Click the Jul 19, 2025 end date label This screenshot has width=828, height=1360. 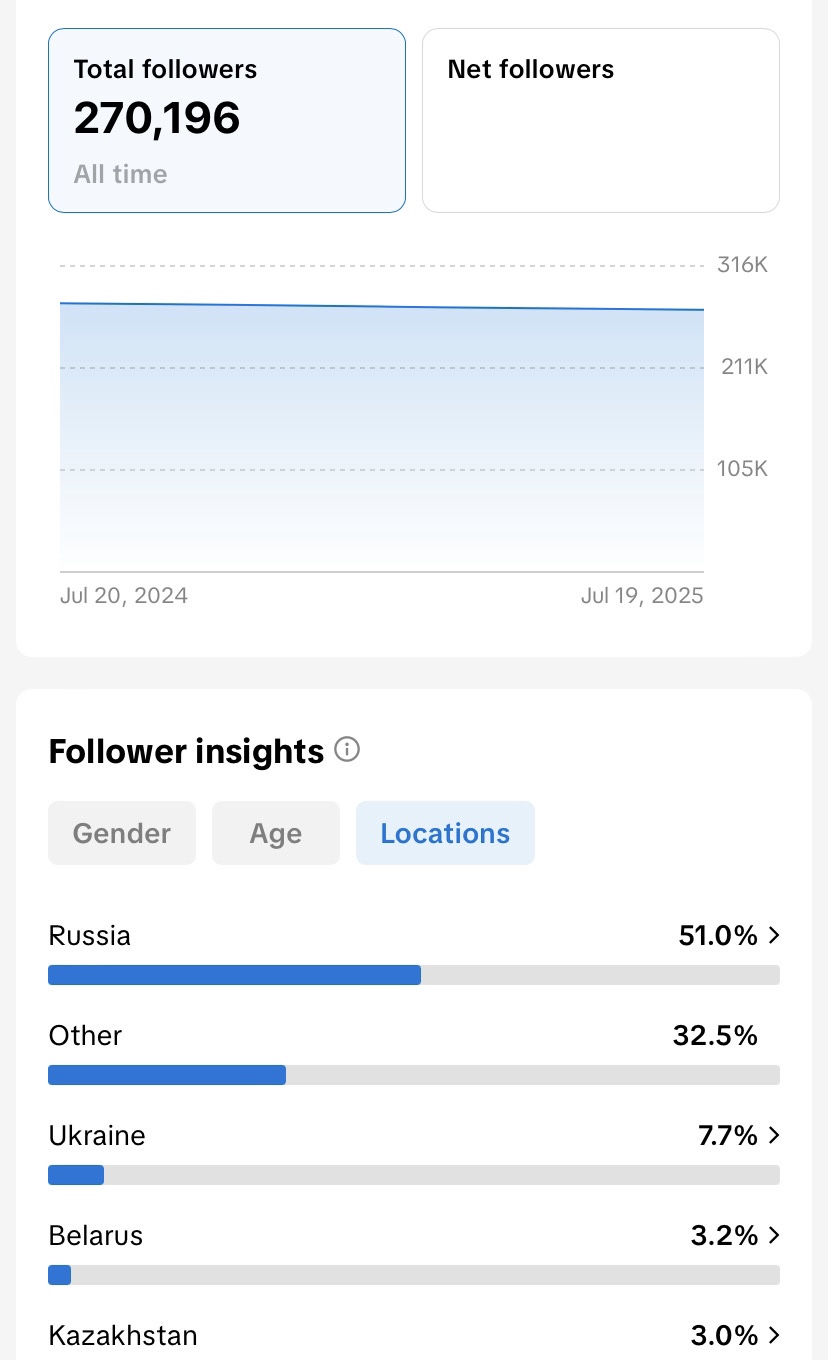(642, 596)
